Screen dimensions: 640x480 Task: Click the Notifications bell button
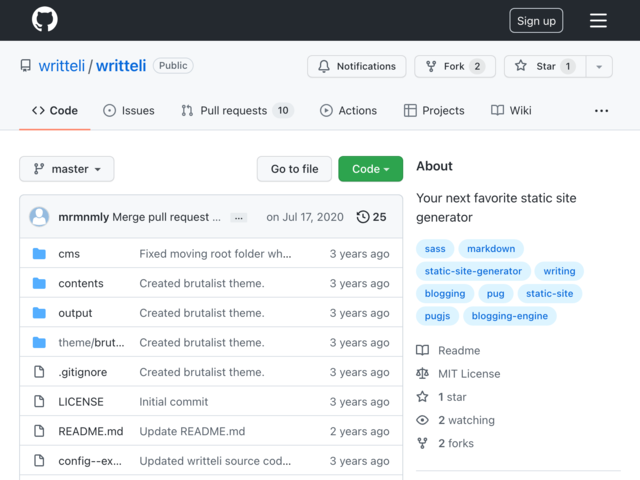[357, 66]
